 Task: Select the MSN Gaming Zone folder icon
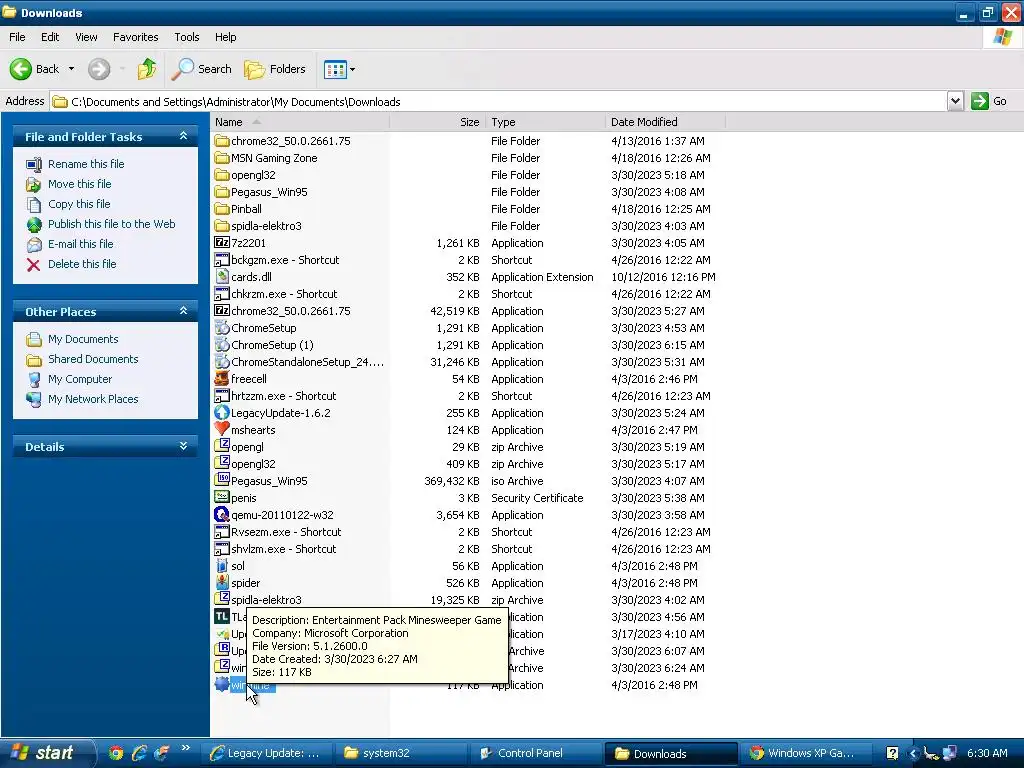(222, 157)
